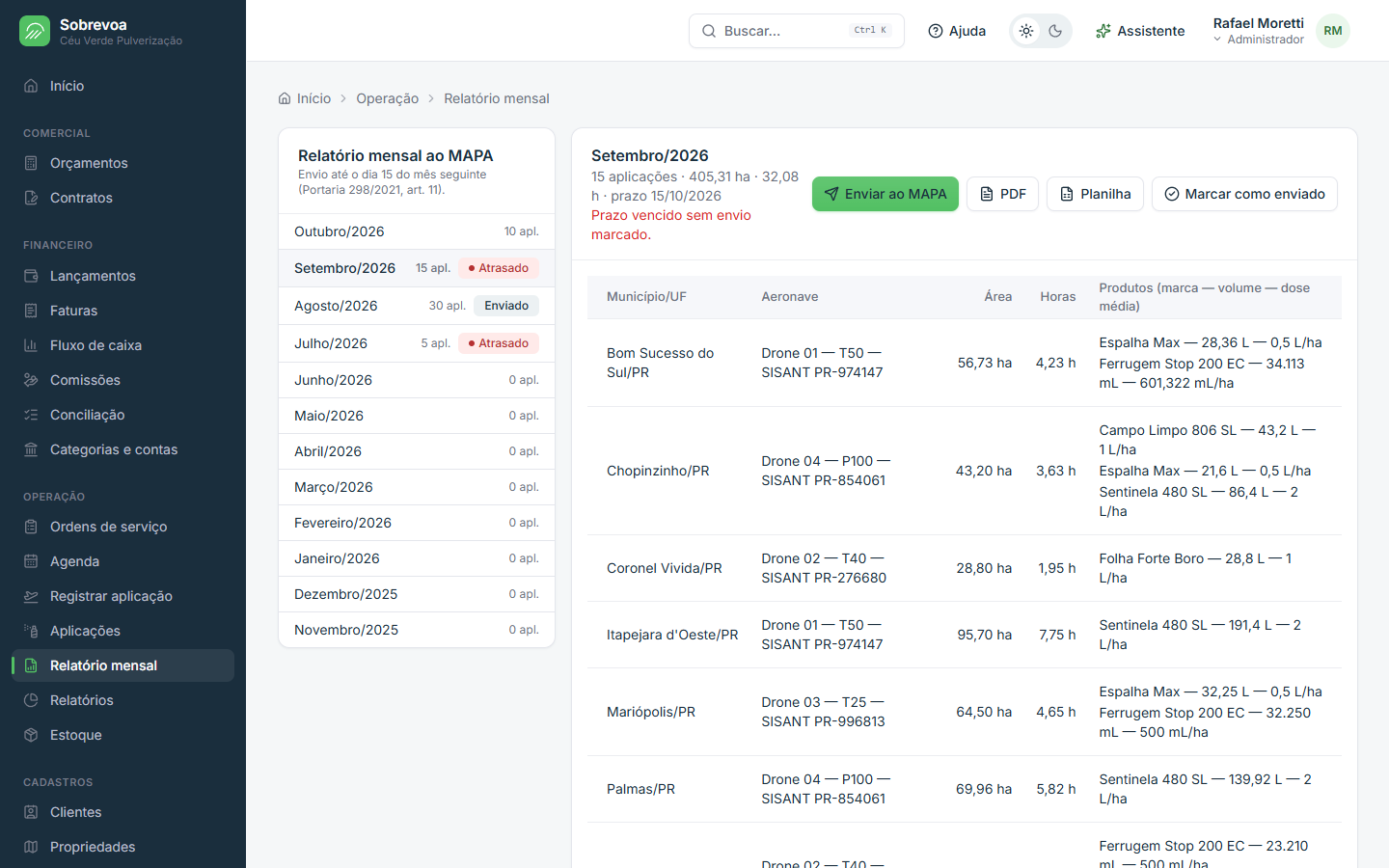Switch to light theme sun icon

[1026, 31]
